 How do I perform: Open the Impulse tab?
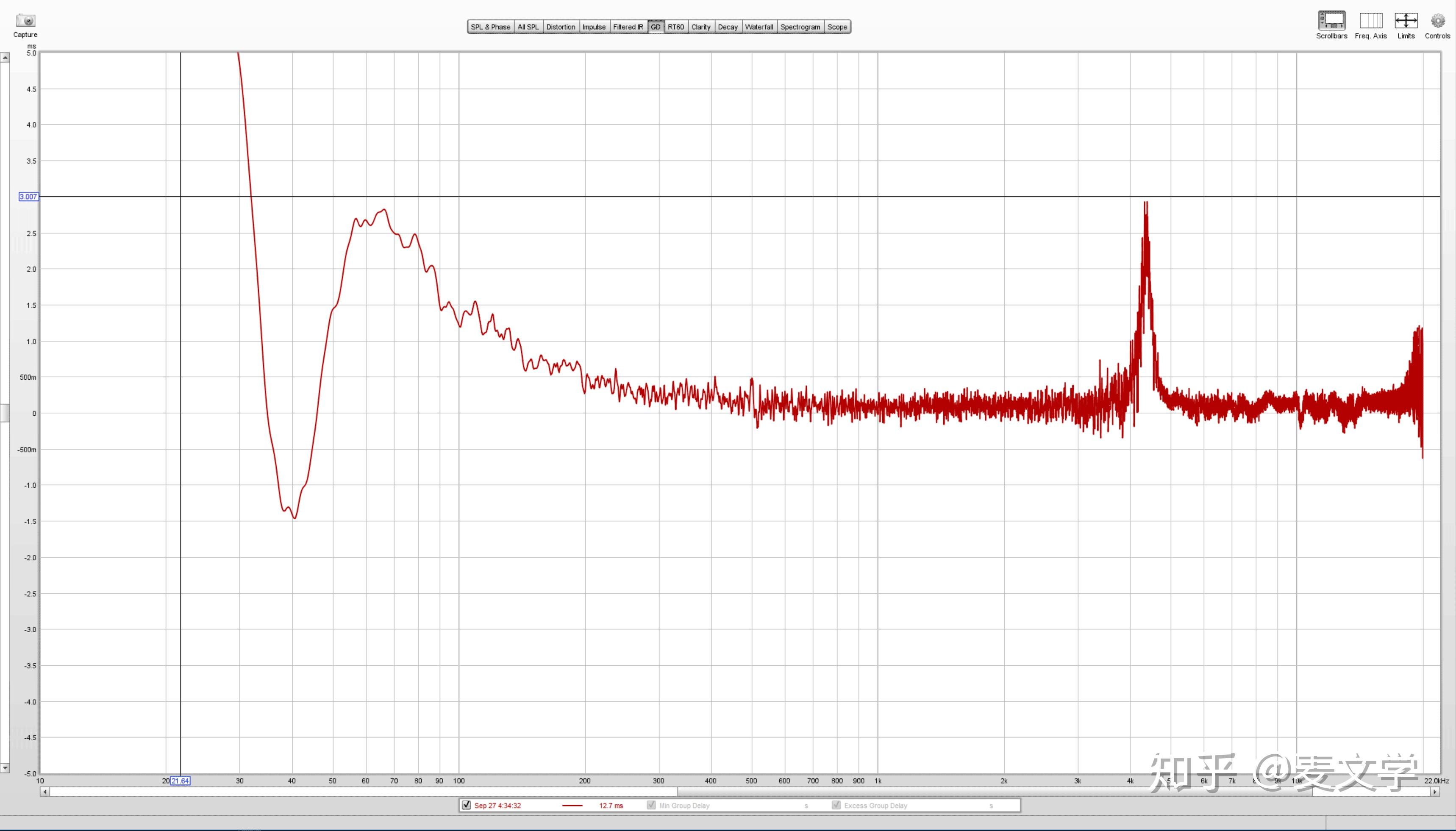(x=594, y=27)
